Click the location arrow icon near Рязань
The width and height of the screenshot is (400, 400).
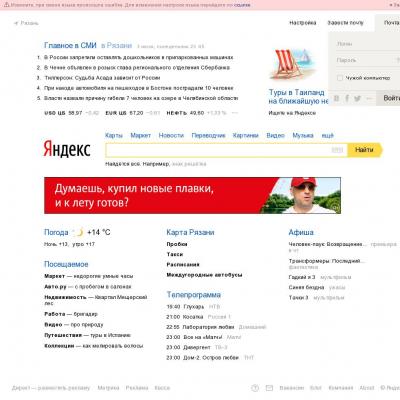tap(16, 23)
